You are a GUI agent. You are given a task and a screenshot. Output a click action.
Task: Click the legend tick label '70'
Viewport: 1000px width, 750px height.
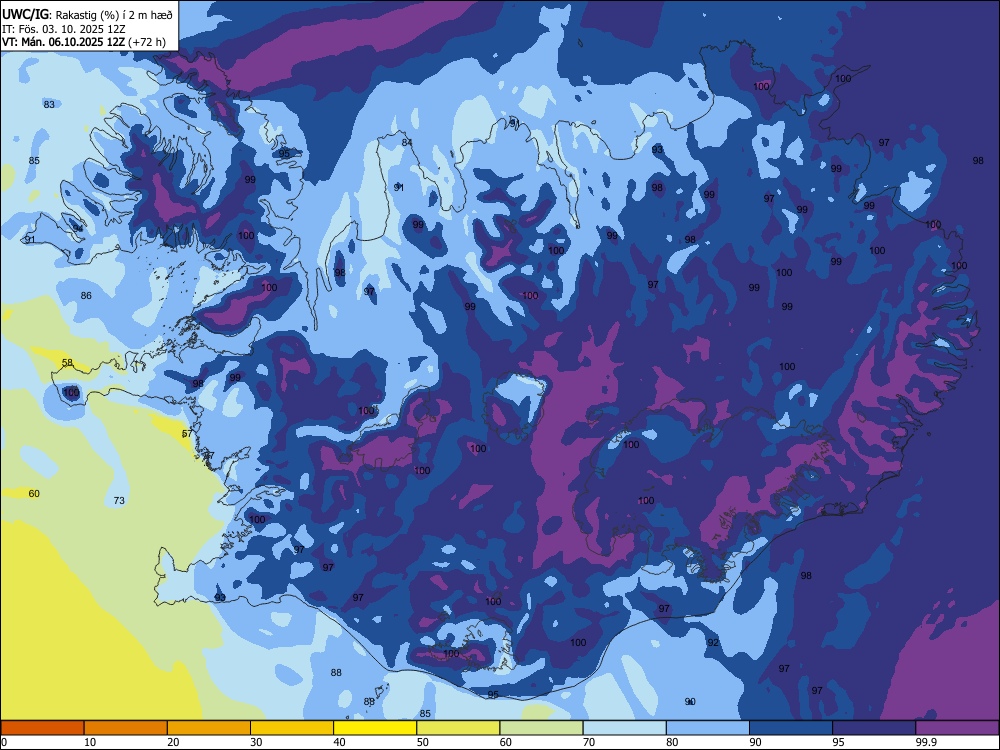tap(589, 742)
